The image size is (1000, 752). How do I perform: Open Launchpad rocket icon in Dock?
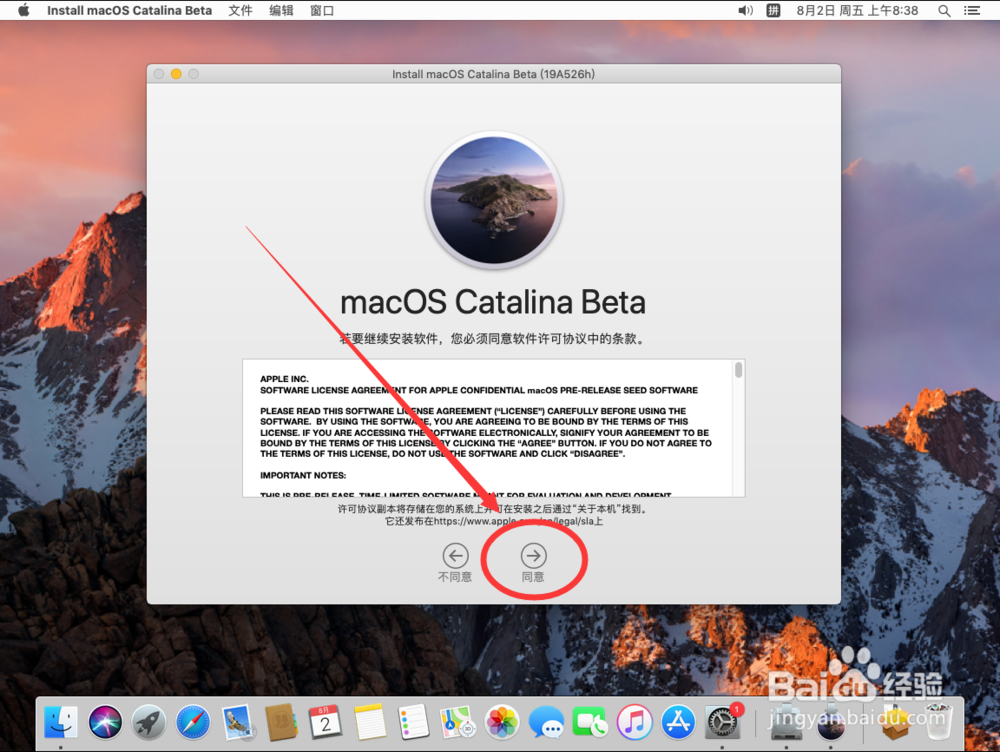(x=149, y=722)
